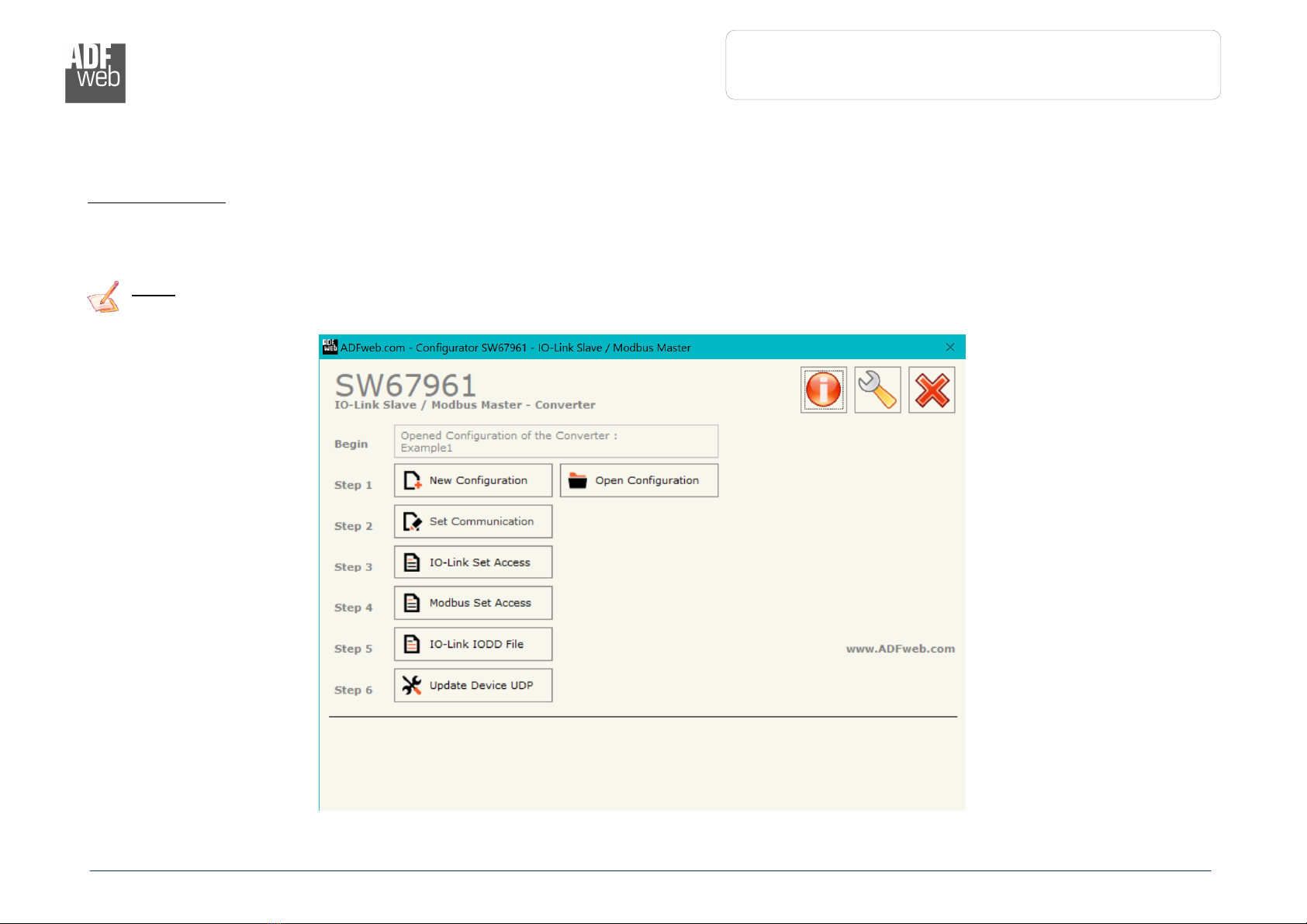Click the 'Step 3' label
The height and width of the screenshot is (924, 1307).
click(353, 567)
